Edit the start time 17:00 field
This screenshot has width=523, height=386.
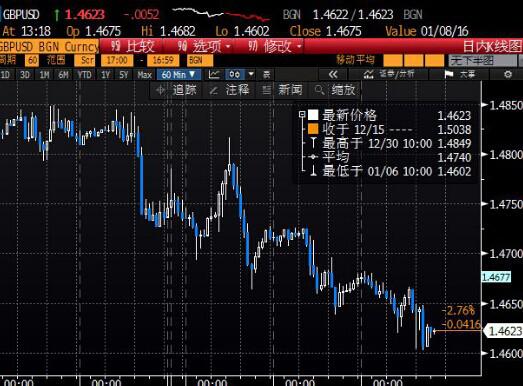117,60
